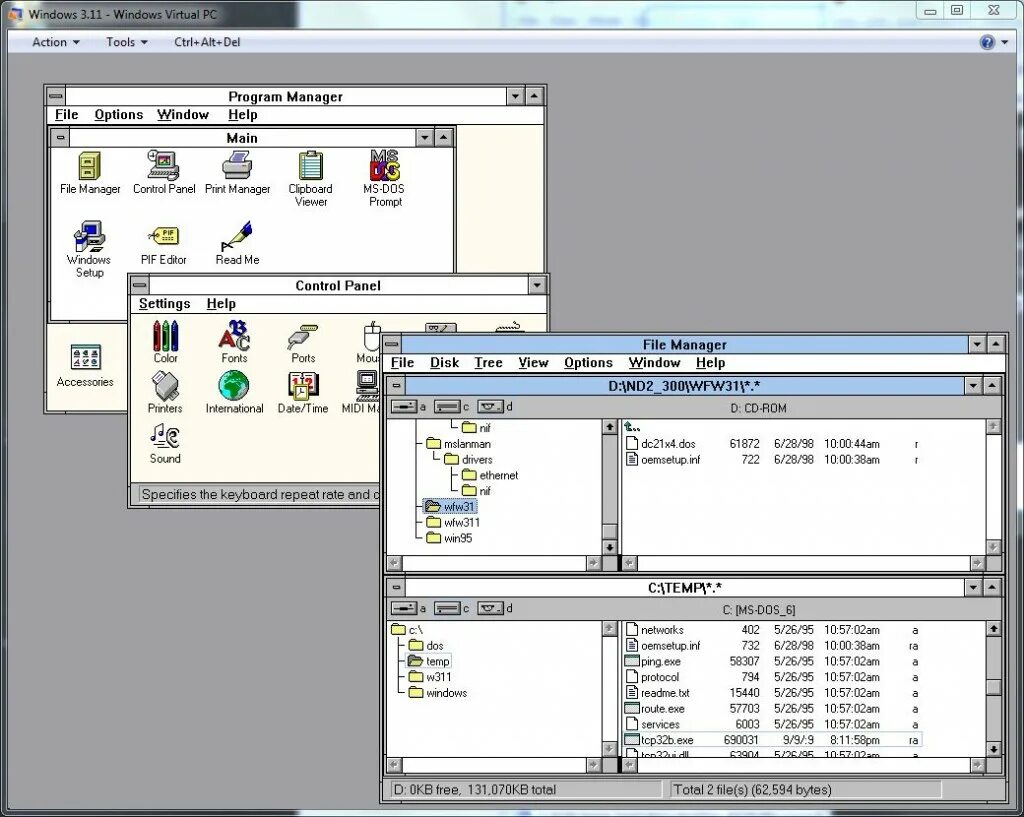Open Color settings in Control Panel
Image resolution: width=1024 pixels, height=817 pixels.
tap(165, 342)
